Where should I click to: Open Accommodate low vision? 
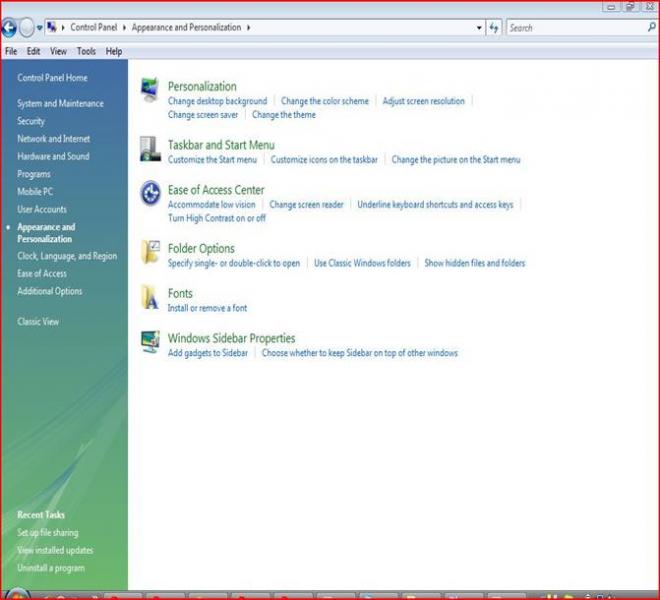coord(211,205)
